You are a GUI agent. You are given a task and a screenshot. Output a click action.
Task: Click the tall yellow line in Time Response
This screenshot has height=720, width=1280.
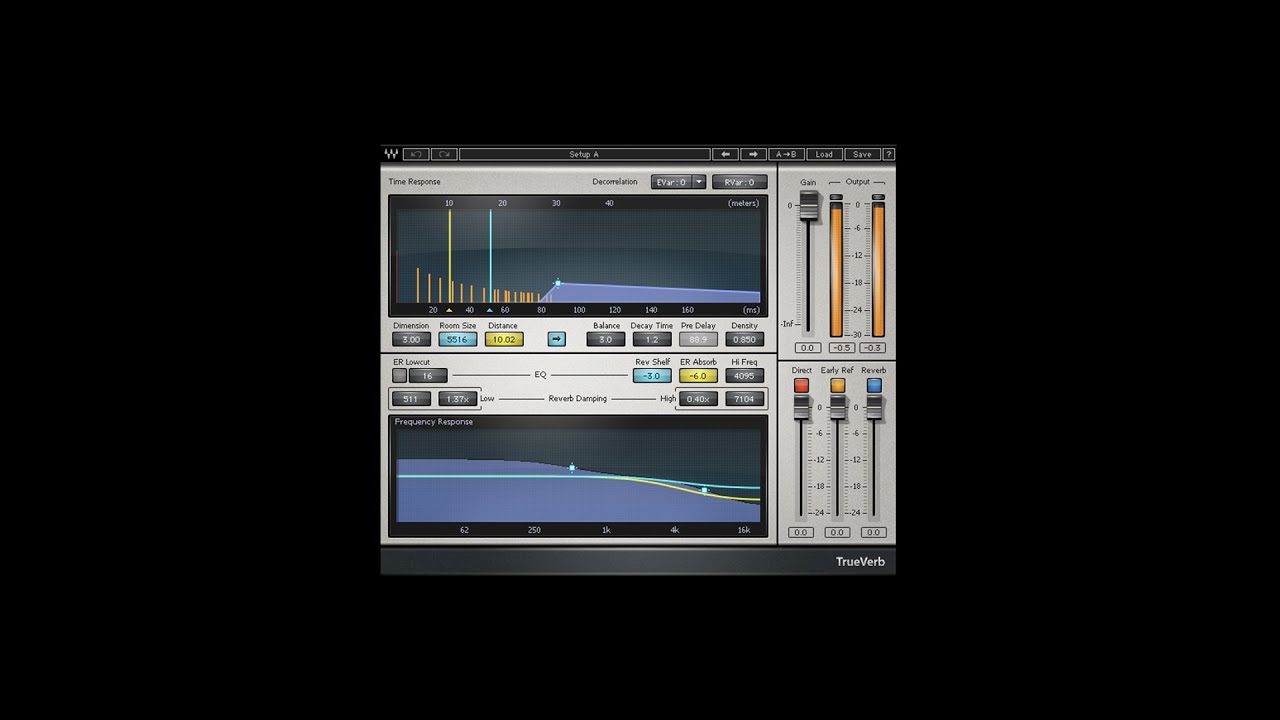449,256
